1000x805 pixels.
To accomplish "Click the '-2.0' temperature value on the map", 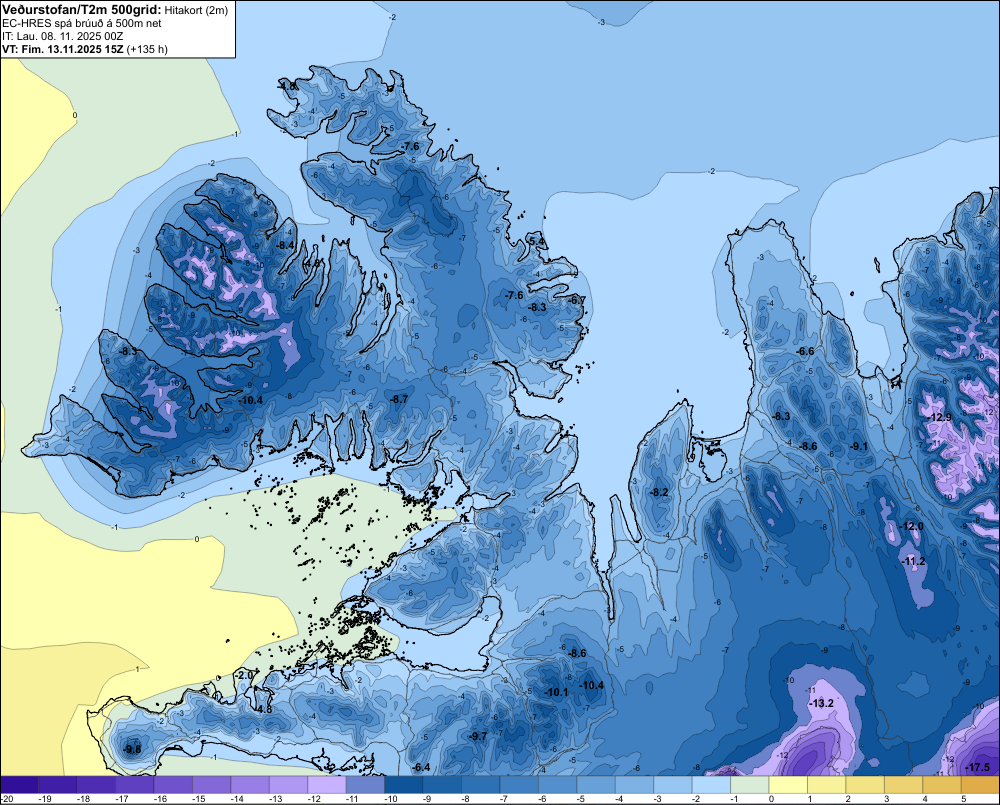I will [x=244, y=675].
